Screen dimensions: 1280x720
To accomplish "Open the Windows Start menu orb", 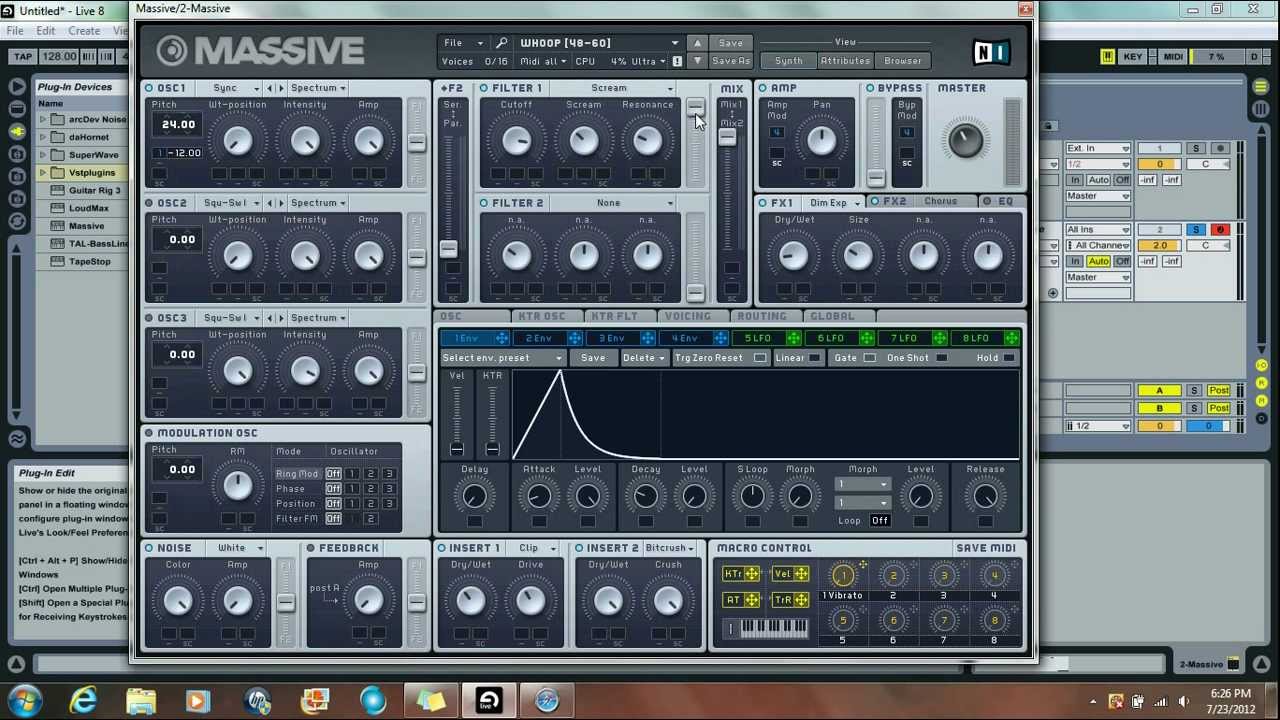I will pos(24,700).
